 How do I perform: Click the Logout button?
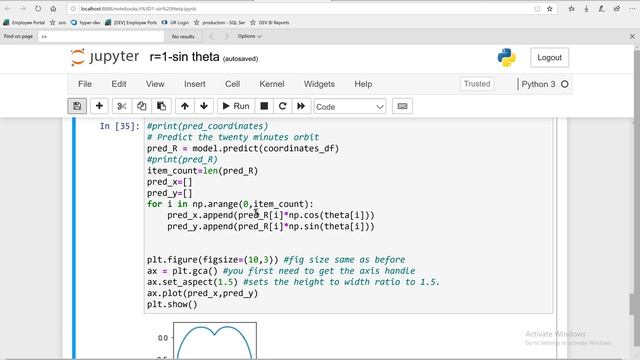(x=549, y=58)
